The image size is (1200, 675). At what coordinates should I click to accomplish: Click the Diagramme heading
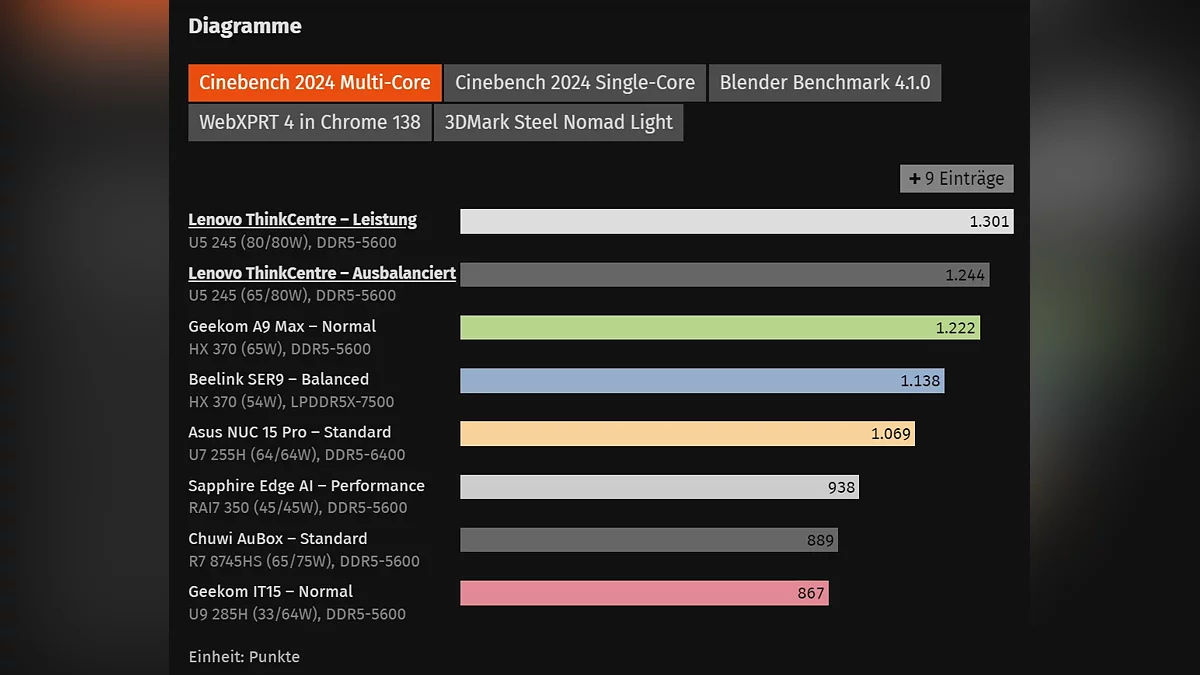point(244,26)
